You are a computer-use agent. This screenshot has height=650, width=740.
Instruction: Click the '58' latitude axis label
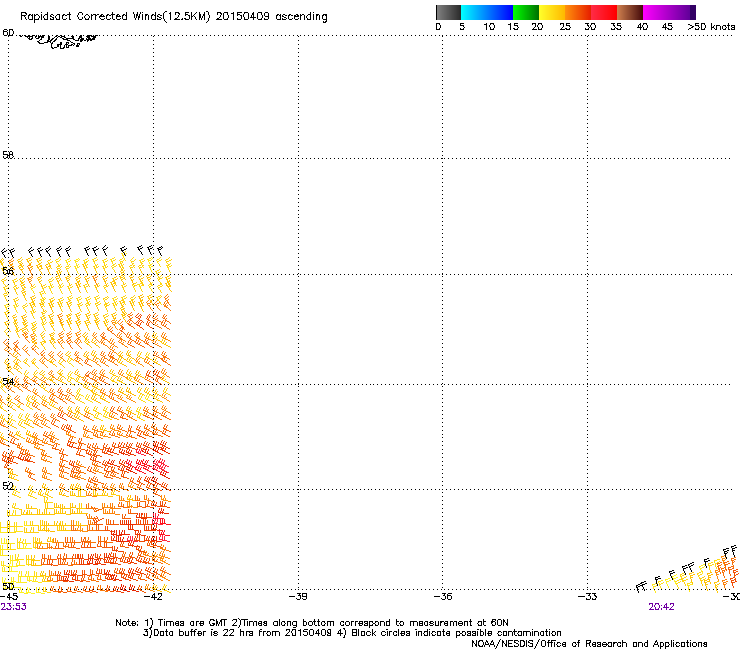8,155
